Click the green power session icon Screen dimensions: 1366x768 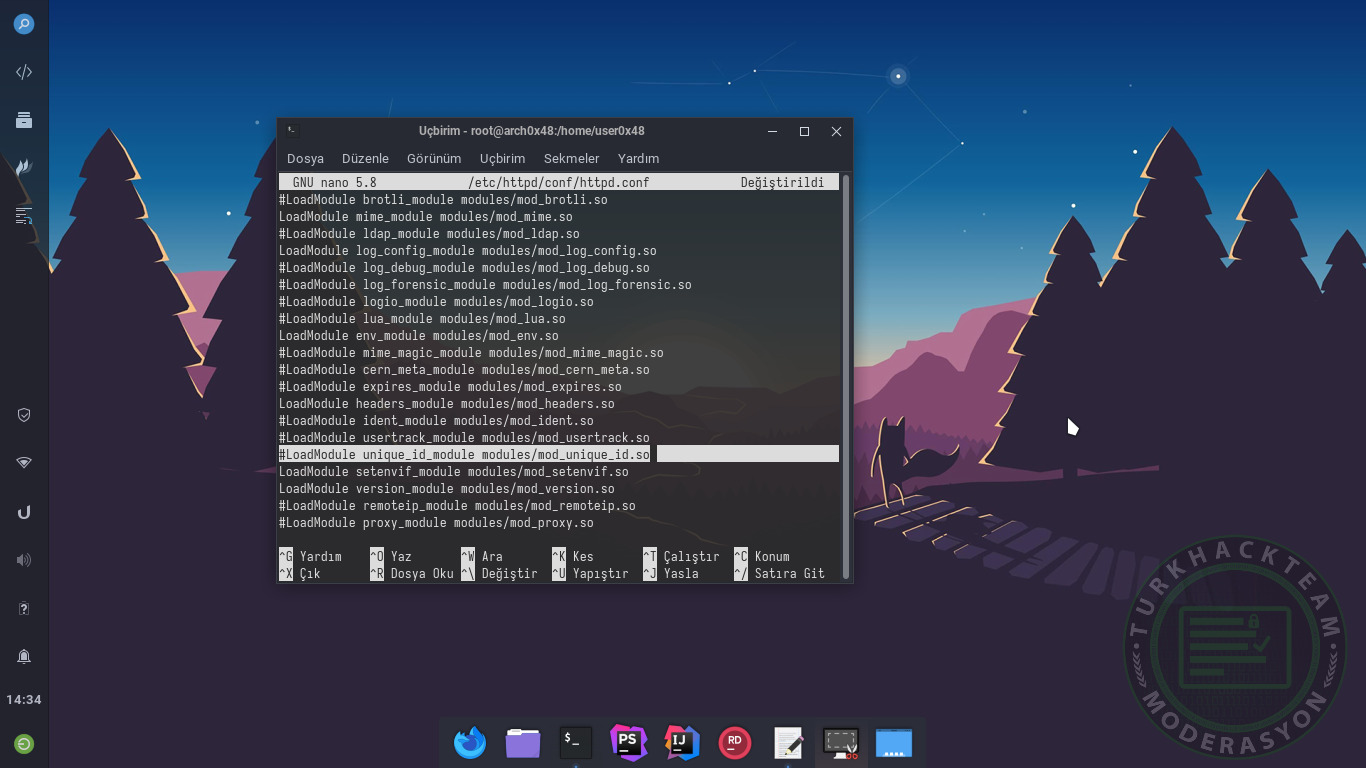[24, 743]
